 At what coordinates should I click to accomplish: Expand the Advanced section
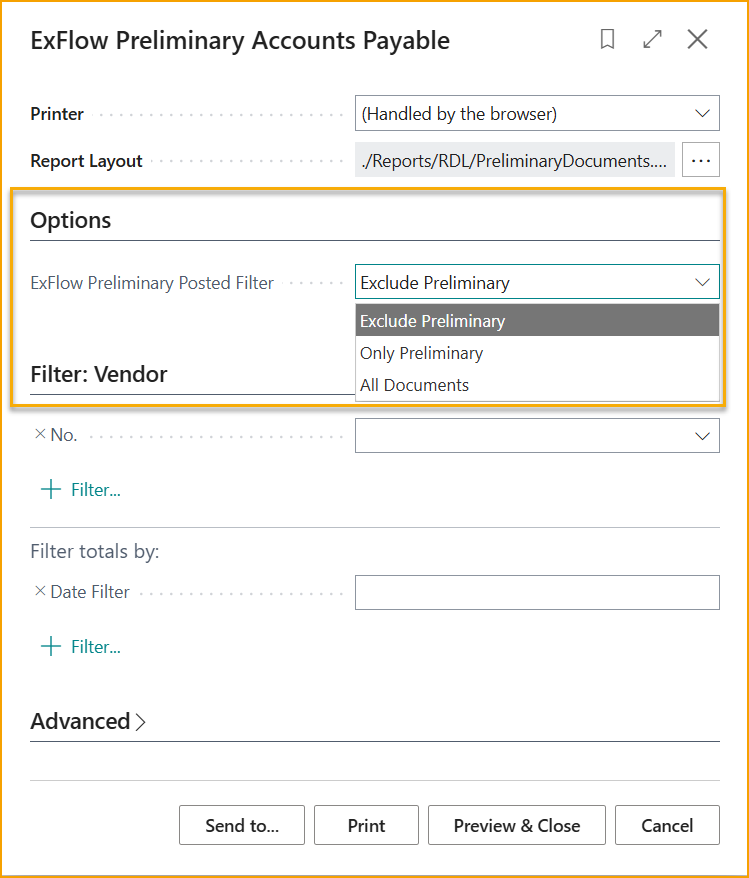88,720
